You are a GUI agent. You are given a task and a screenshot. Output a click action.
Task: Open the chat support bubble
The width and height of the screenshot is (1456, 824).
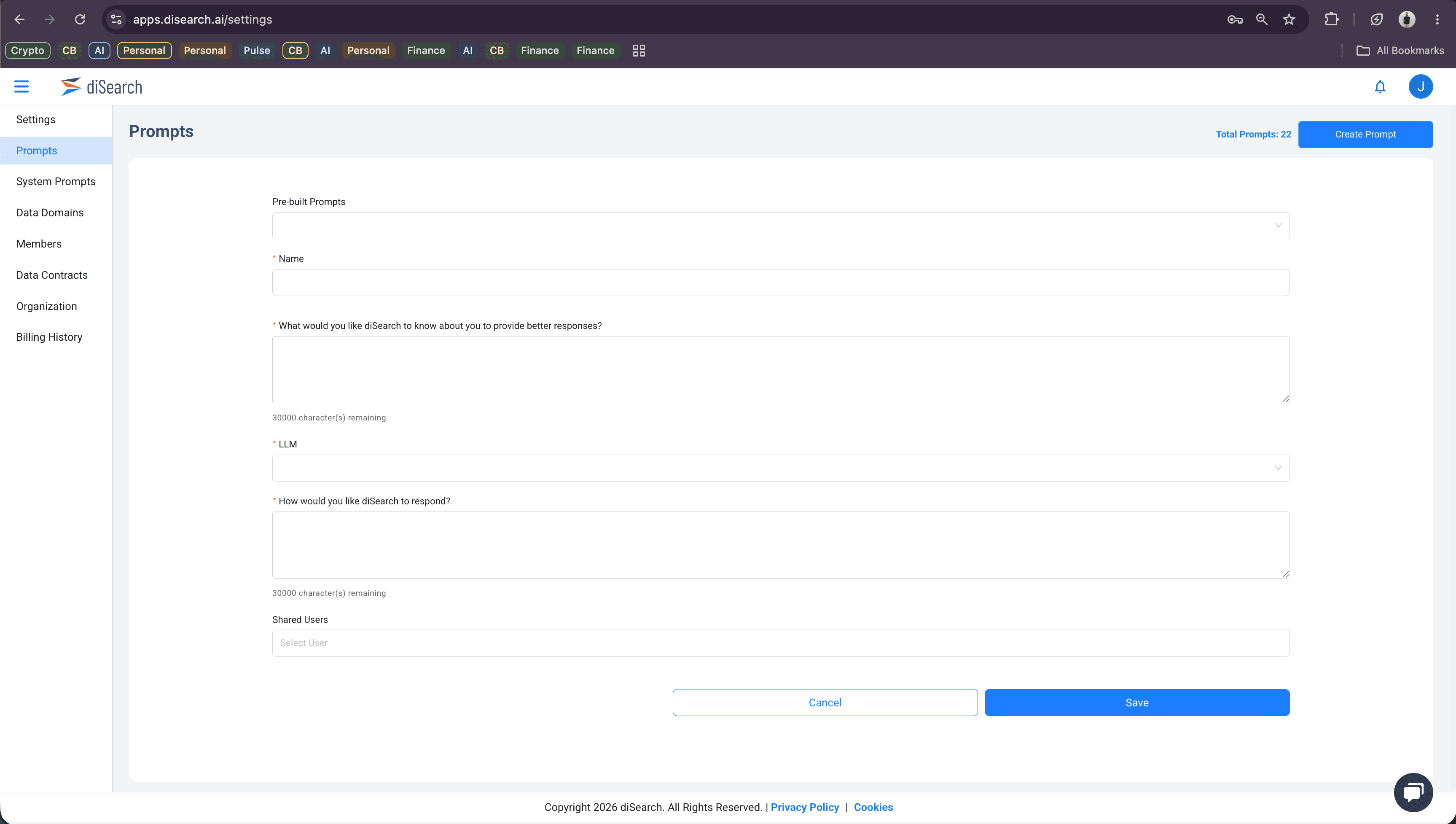[1413, 792]
